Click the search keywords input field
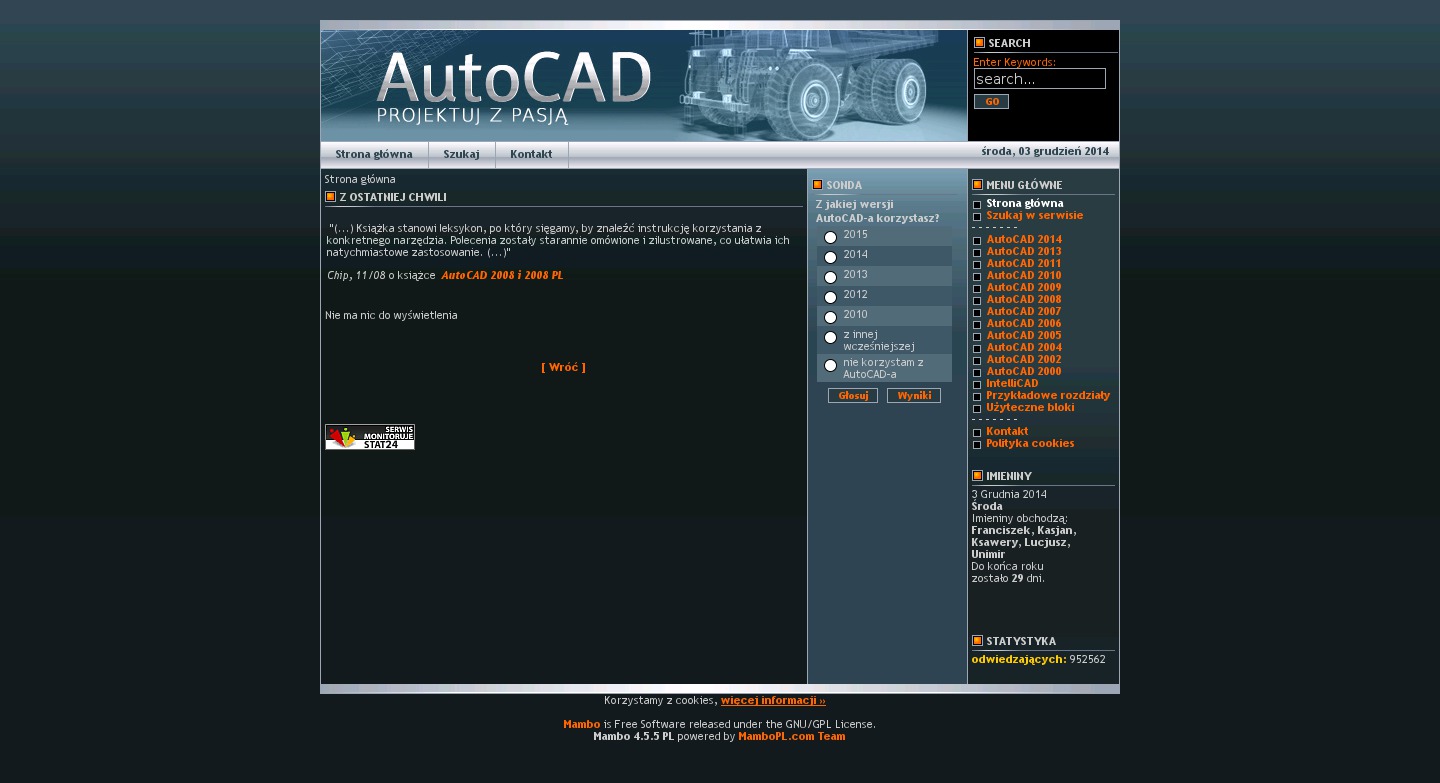This screenshot has width=1440, height=783. pos(1039,79)
